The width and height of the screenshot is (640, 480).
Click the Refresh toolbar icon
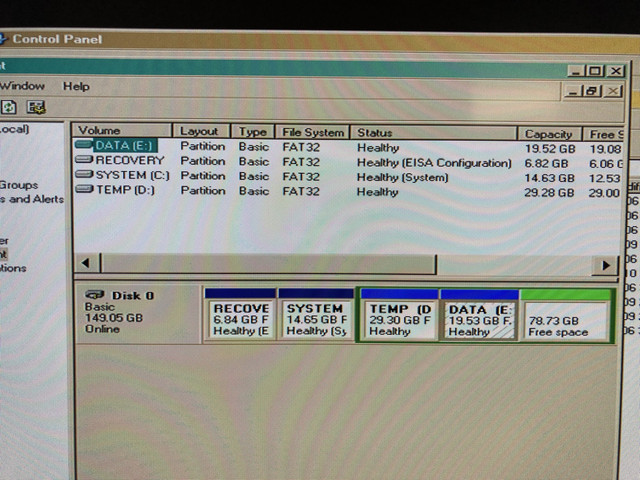click(9, 107)
